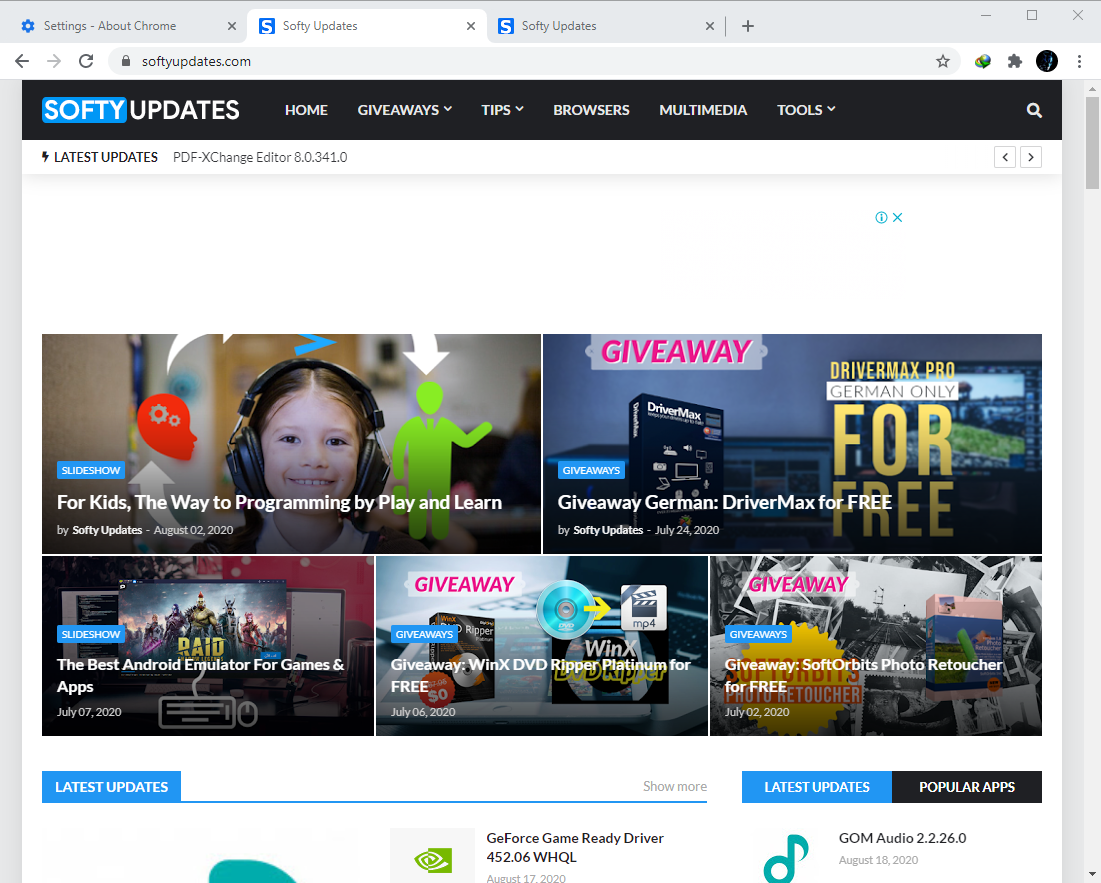The width and height of the screenshot is (1101, 883).
Task: Expand the GIVEAWAYS dropdown menu
Action: [404, 110]
